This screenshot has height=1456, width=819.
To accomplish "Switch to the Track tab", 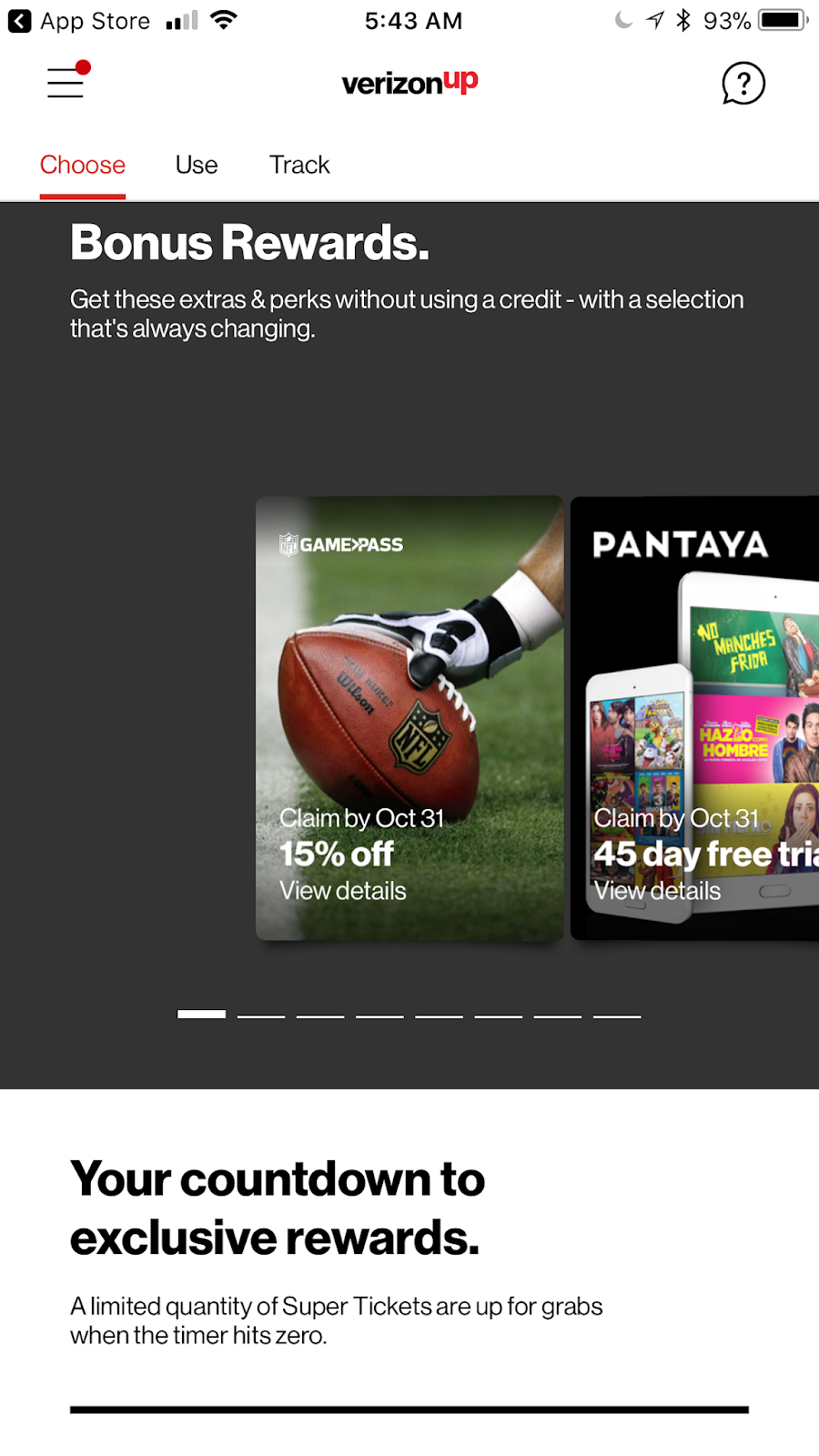I will [x=299, y=165].
